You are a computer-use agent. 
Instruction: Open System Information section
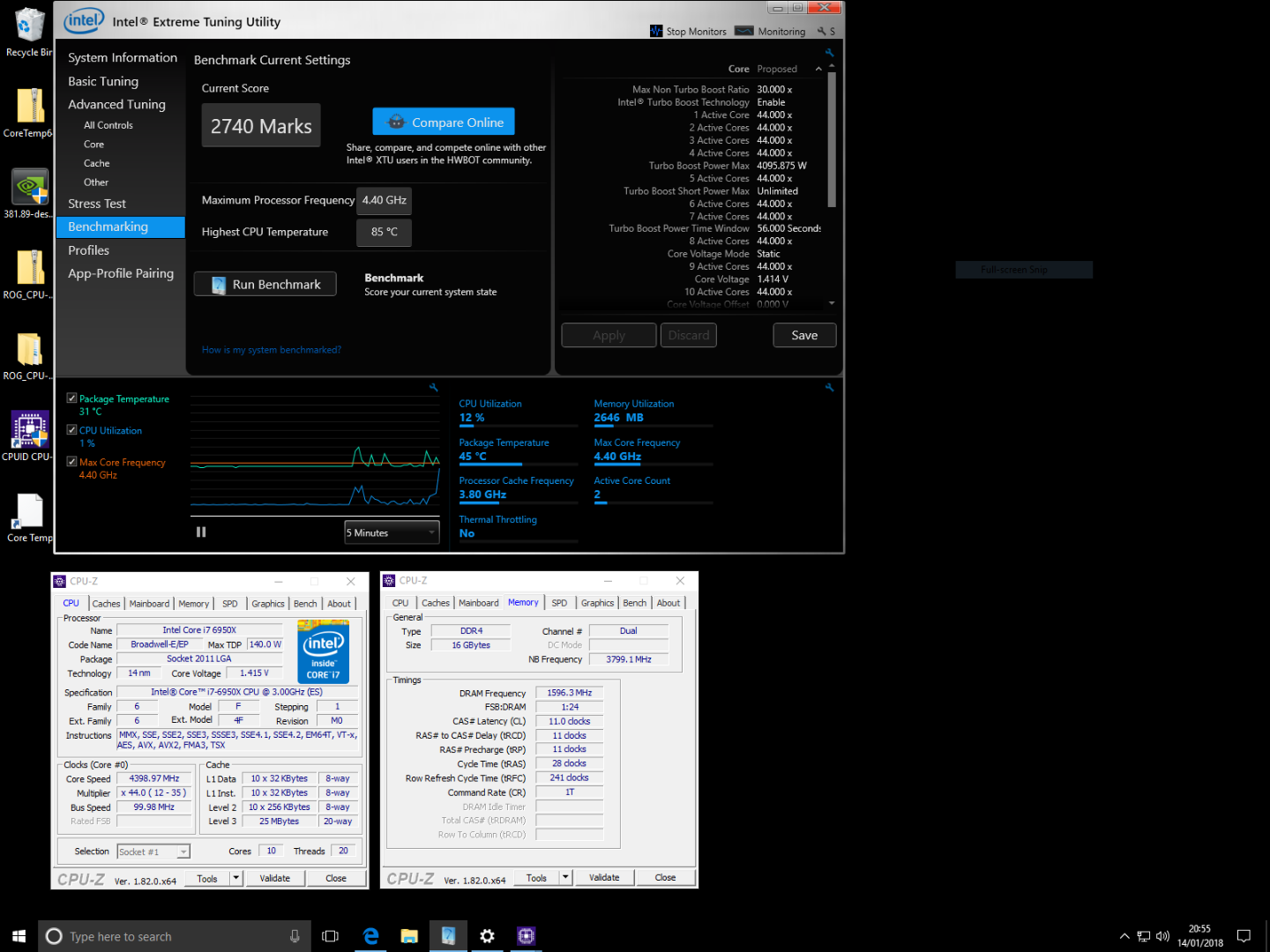coord(123,57)
